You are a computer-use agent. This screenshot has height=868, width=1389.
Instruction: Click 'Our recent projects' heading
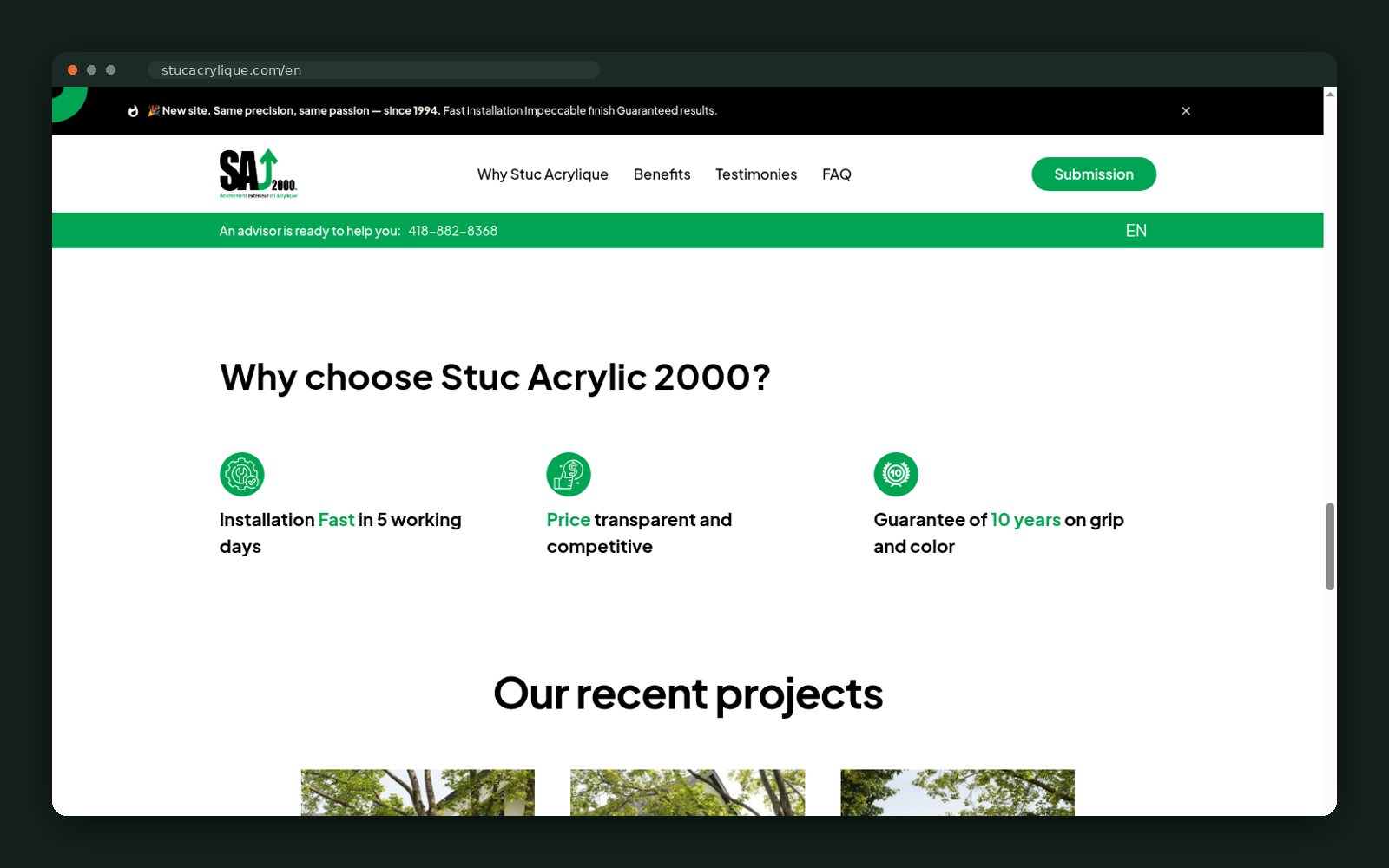pos(688,694)
